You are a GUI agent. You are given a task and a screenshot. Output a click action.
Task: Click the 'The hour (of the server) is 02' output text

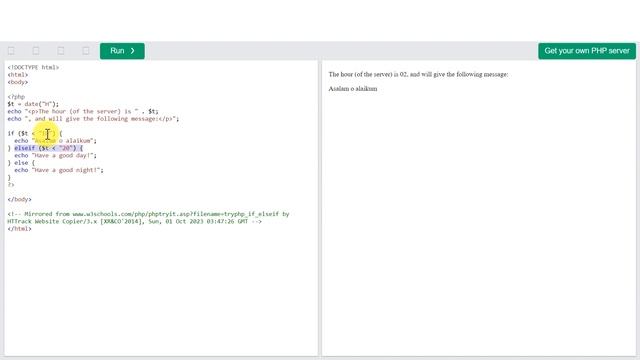[418, 74]
